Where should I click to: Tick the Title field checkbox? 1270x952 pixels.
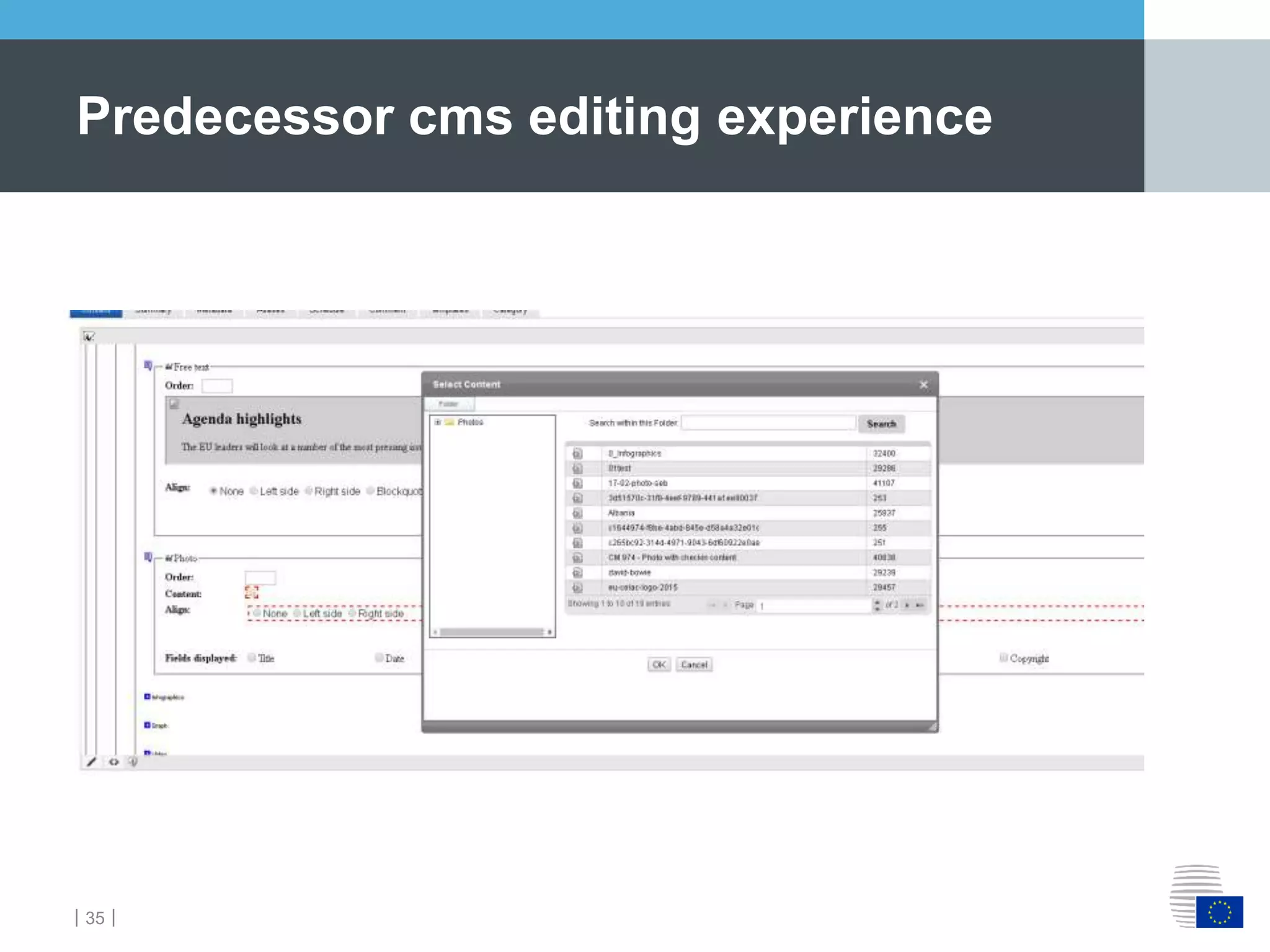click(x=252, y=658)
